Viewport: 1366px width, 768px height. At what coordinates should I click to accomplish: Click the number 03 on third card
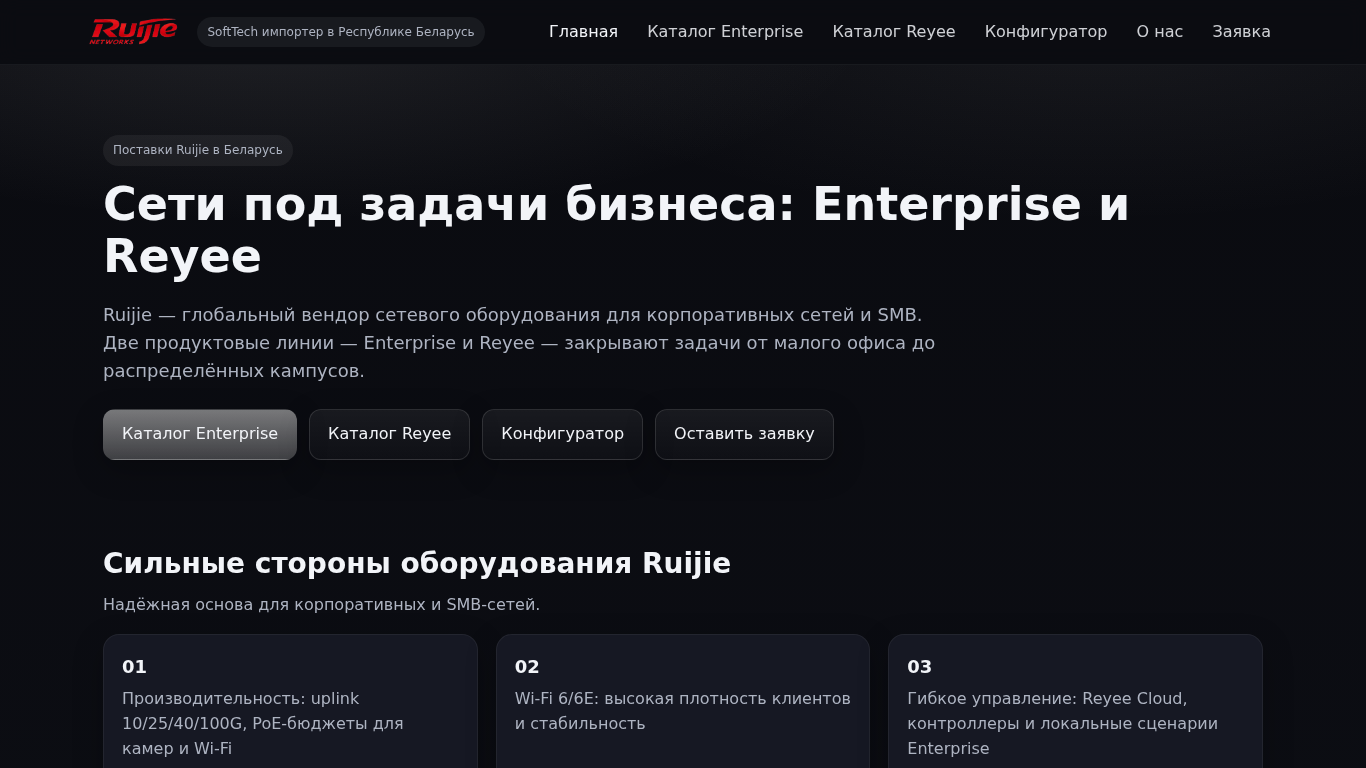click(x=919, y=667)
